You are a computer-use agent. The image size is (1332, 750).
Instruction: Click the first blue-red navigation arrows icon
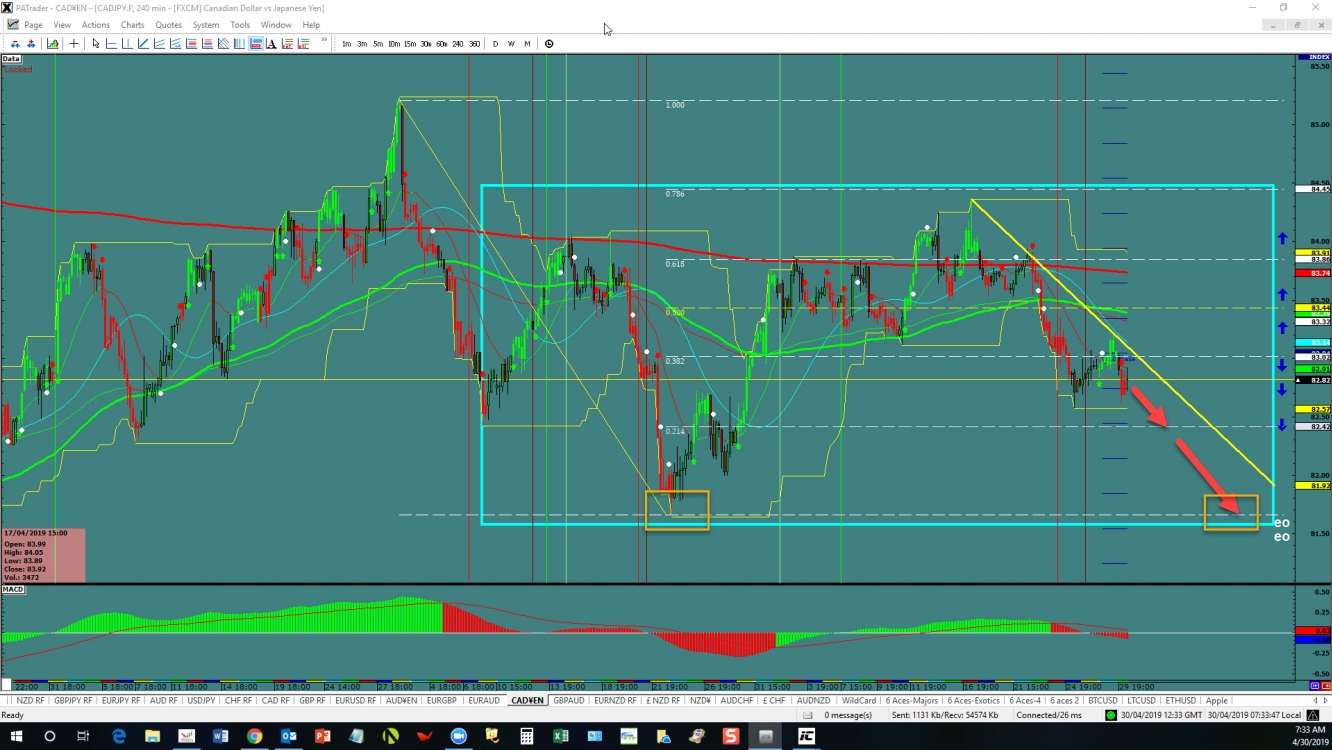pyautogui.click(x=15, y=44)
